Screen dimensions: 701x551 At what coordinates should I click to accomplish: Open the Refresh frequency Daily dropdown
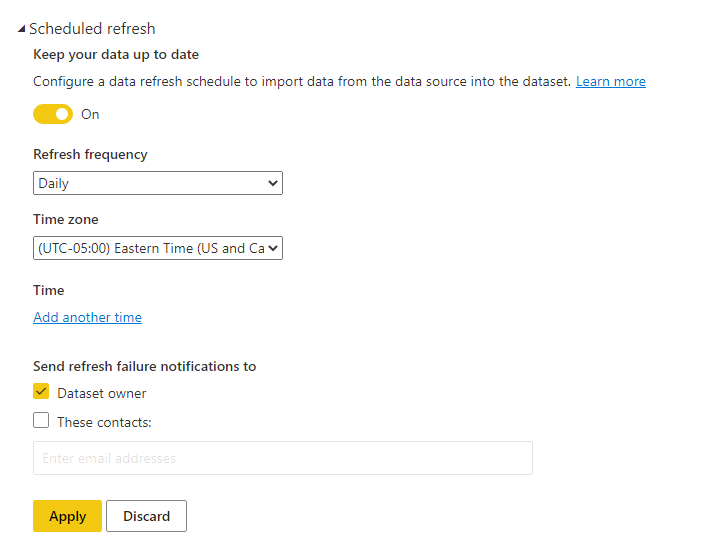pyautogui.click(x=158, y=183)
